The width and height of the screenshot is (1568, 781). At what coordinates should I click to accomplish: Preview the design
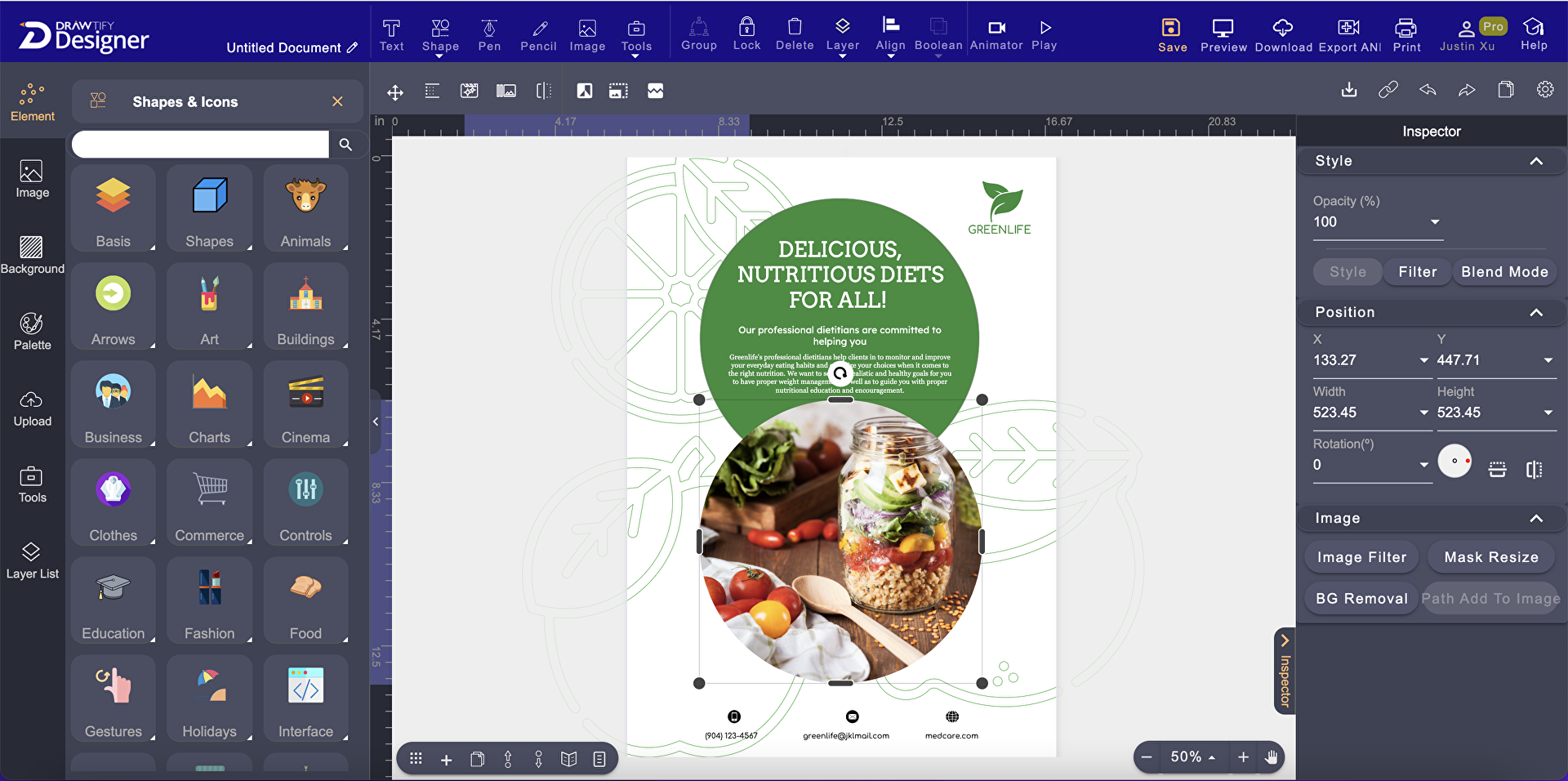coord(1223,36)
